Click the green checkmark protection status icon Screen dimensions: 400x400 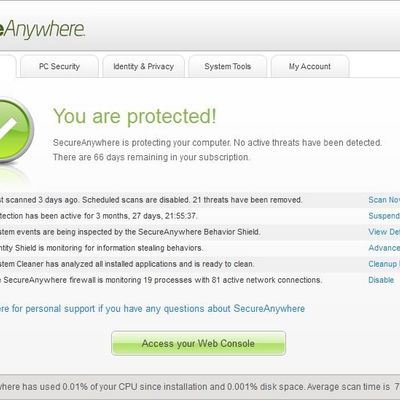pyautogui.click(x=15, y=130)
